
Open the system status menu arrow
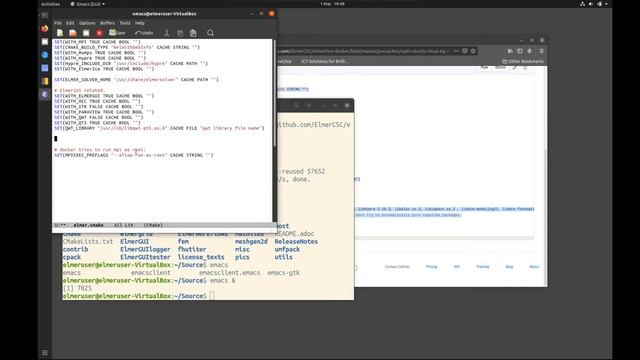point(607,4)
